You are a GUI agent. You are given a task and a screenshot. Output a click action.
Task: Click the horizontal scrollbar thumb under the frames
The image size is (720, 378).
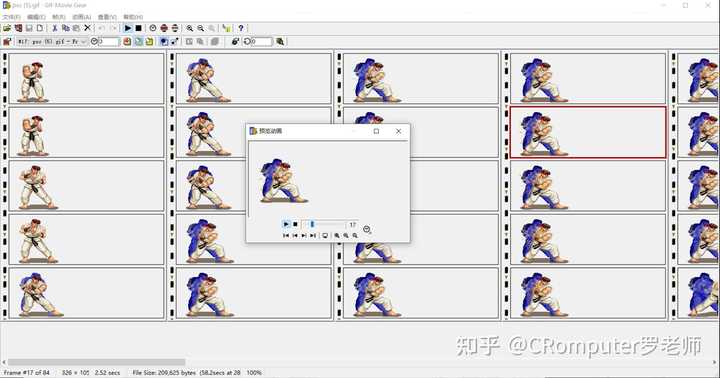(x=96, y=362)
